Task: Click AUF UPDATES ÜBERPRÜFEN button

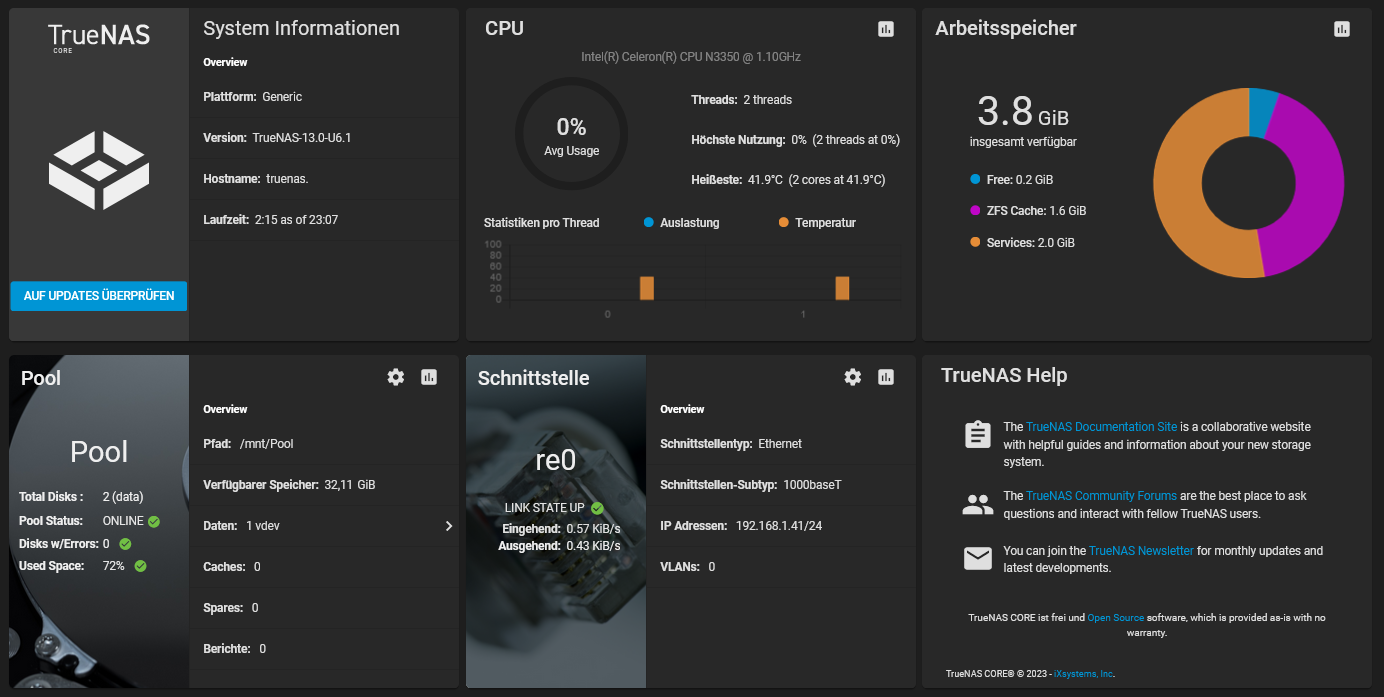Action: (x=99, y=296)
